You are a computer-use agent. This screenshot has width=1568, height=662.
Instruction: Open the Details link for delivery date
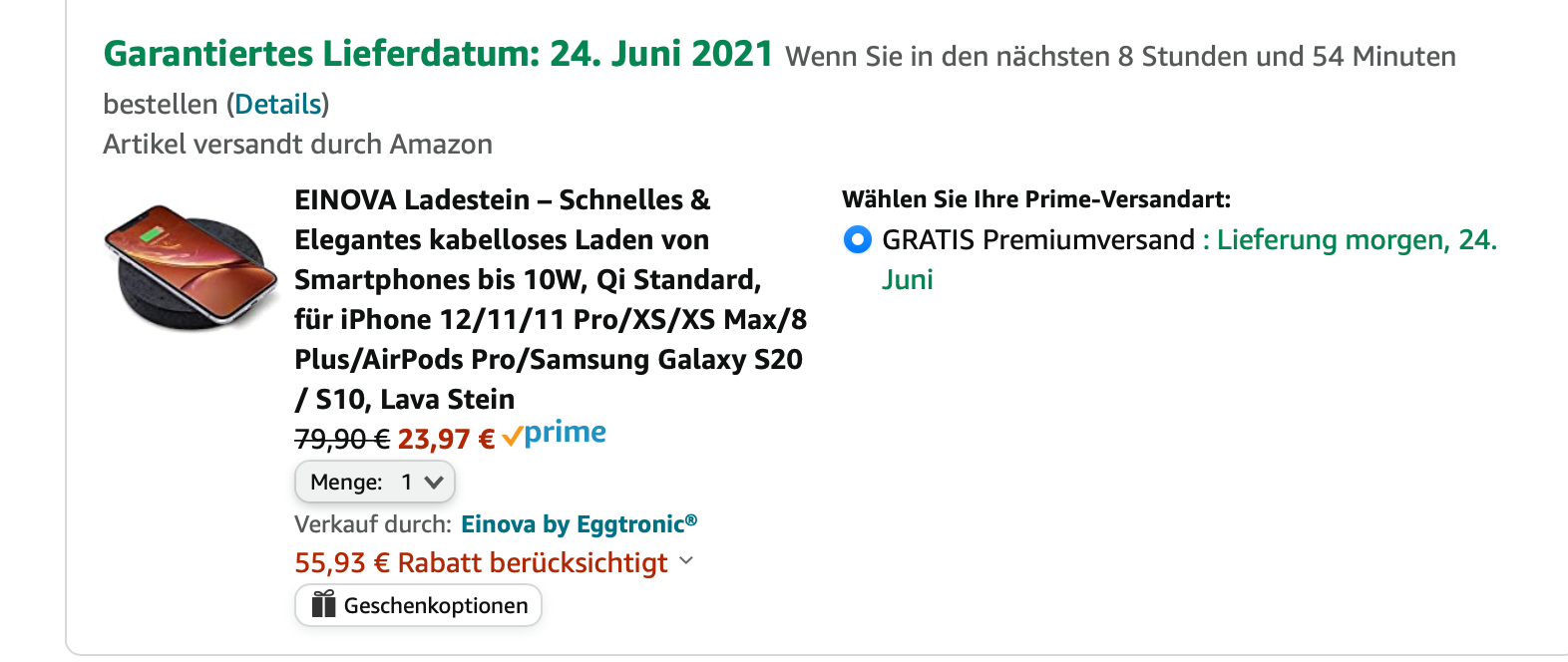point(278,105)
